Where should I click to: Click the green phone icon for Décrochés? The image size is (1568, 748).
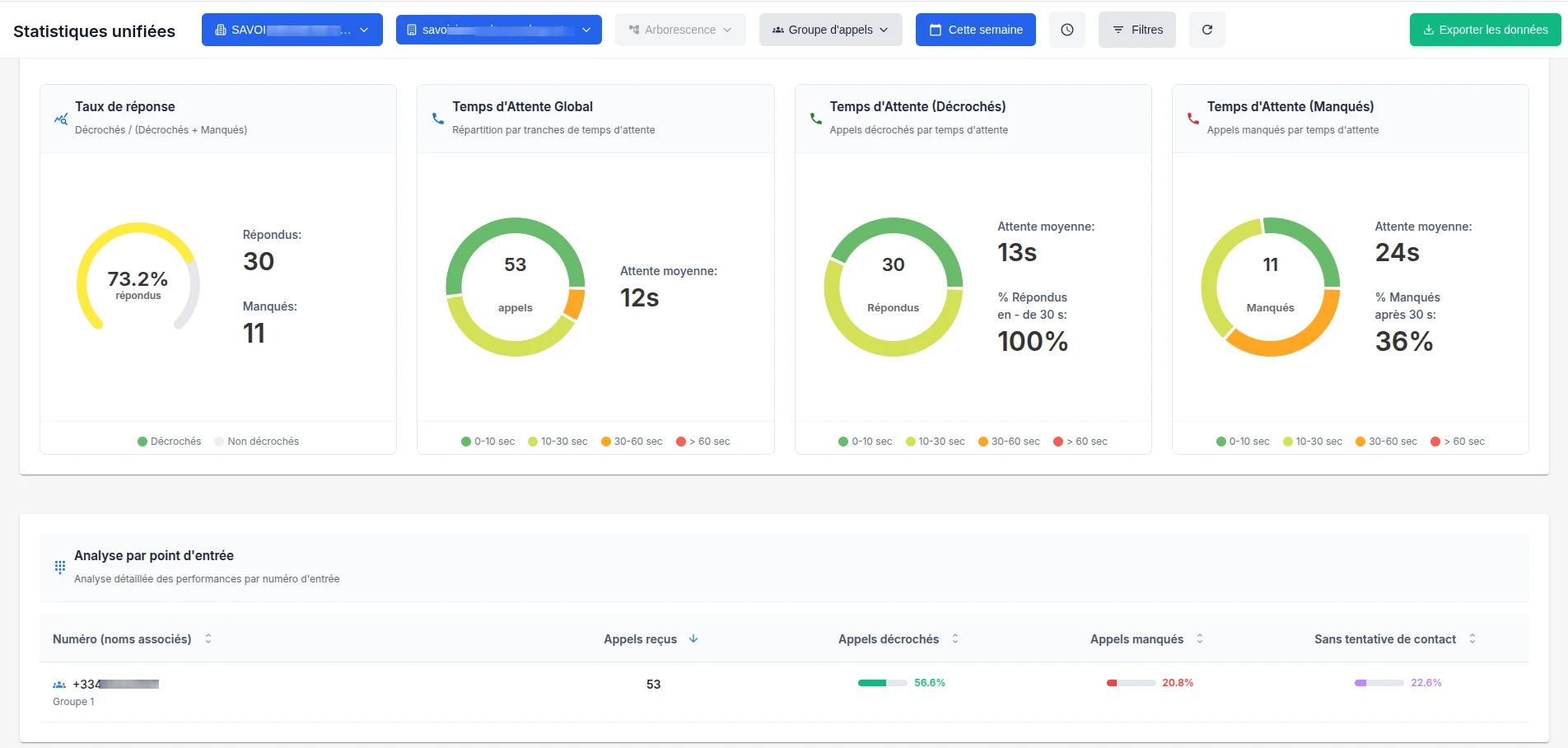pyautogui.click(x=815, y=119)
